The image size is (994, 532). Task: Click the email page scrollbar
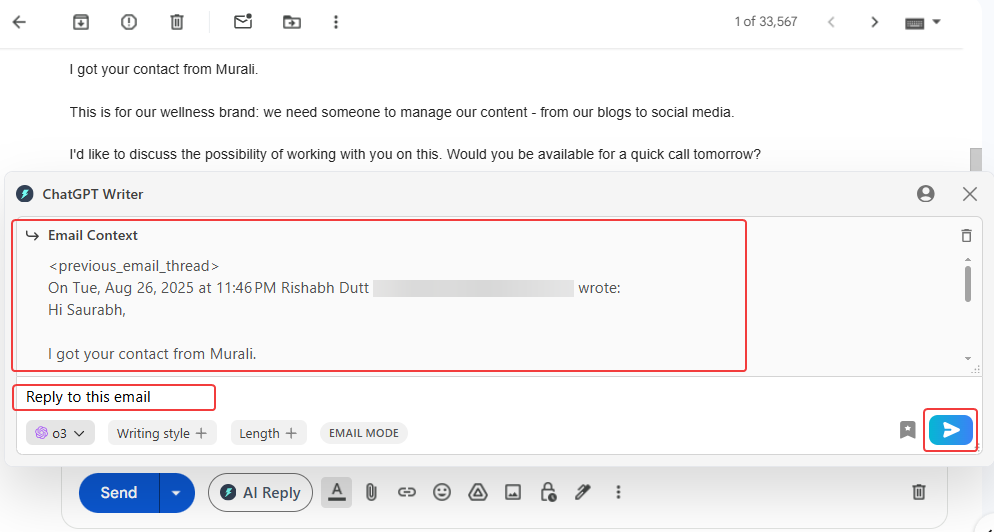click(x=976, y=160)
